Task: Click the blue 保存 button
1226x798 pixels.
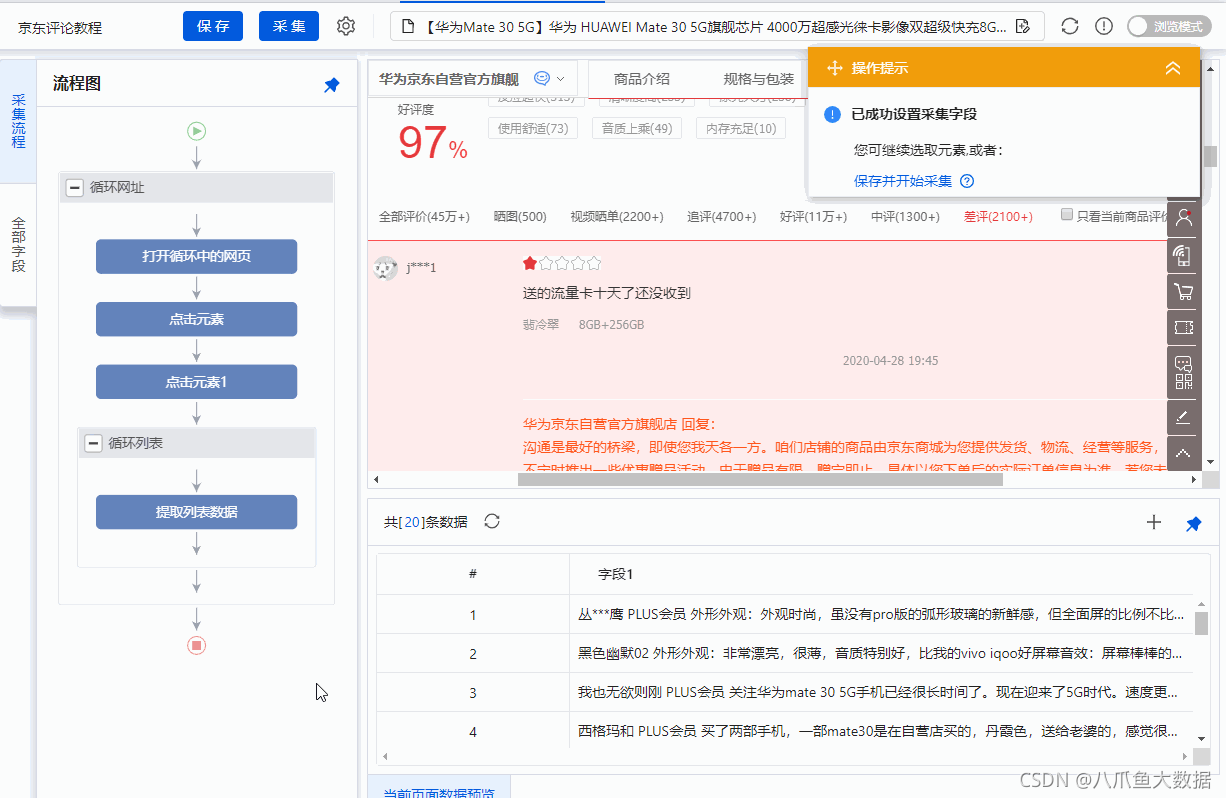Action: point(213,26)
